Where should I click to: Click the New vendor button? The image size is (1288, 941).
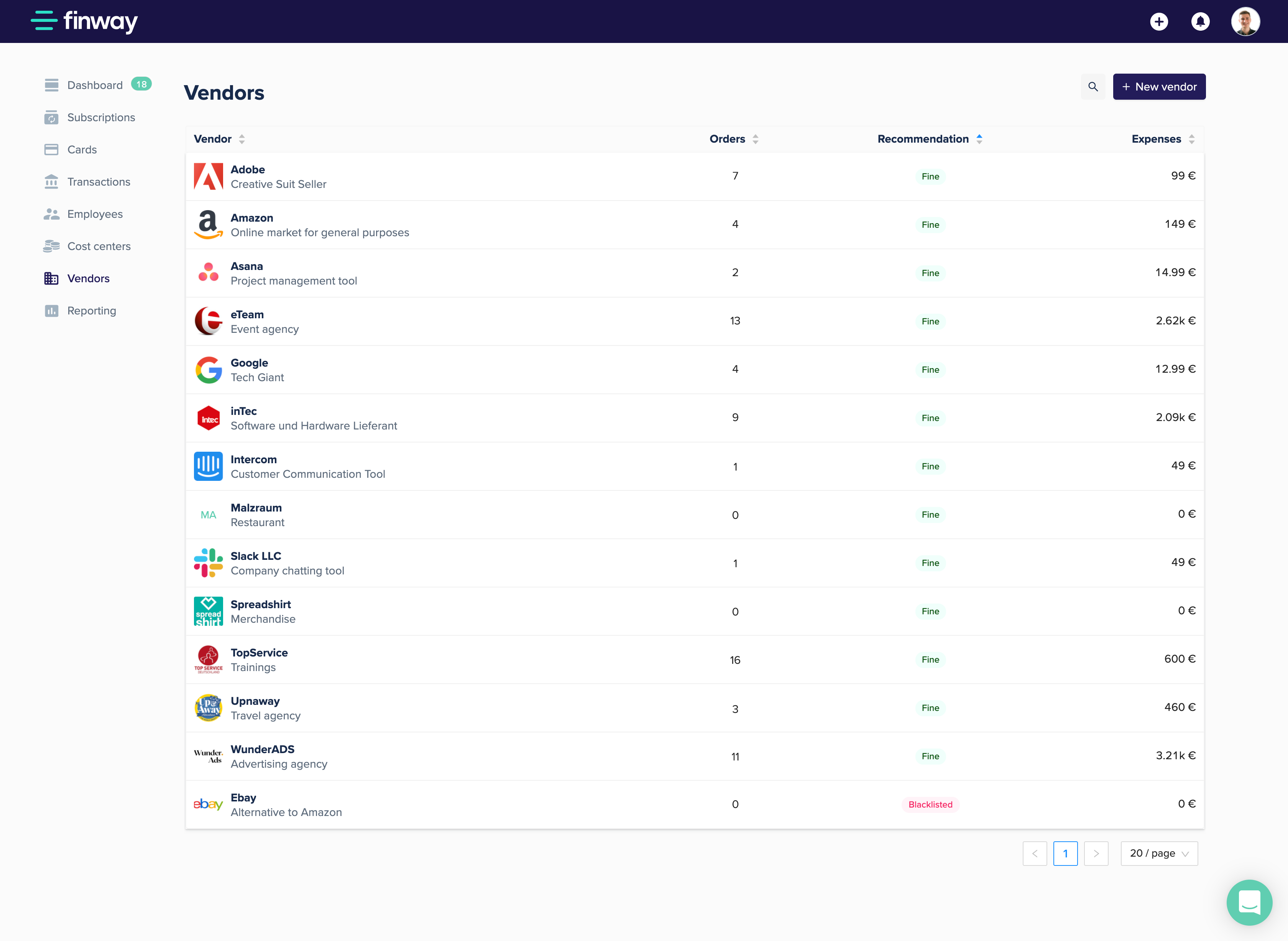click(x=1159, y=87)
